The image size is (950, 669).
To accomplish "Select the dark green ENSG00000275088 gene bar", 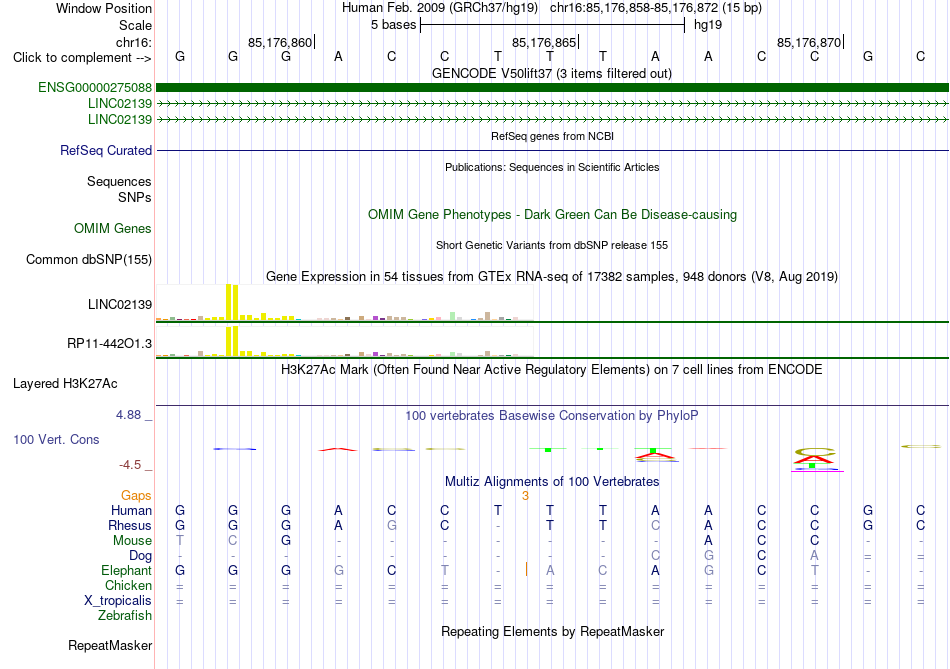I will pyautogui.click(x=553, y=87).
